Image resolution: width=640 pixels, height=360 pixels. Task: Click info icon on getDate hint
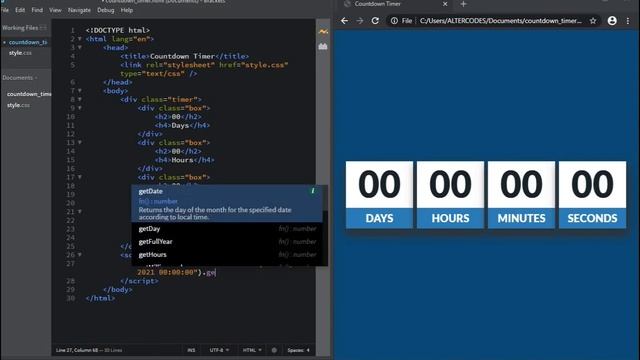point(313,191)
